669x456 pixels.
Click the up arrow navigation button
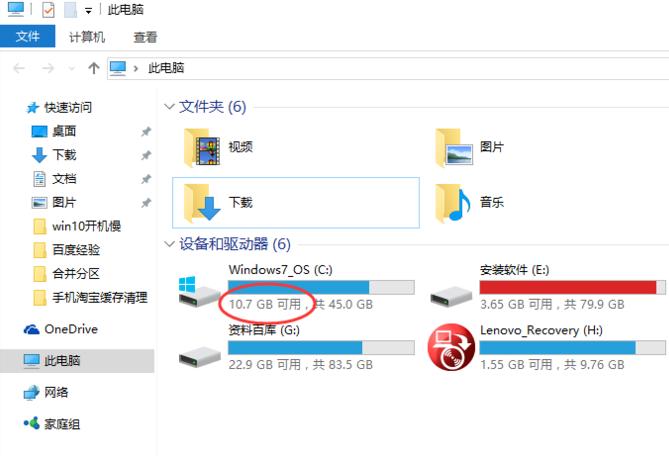coord(93,68)
